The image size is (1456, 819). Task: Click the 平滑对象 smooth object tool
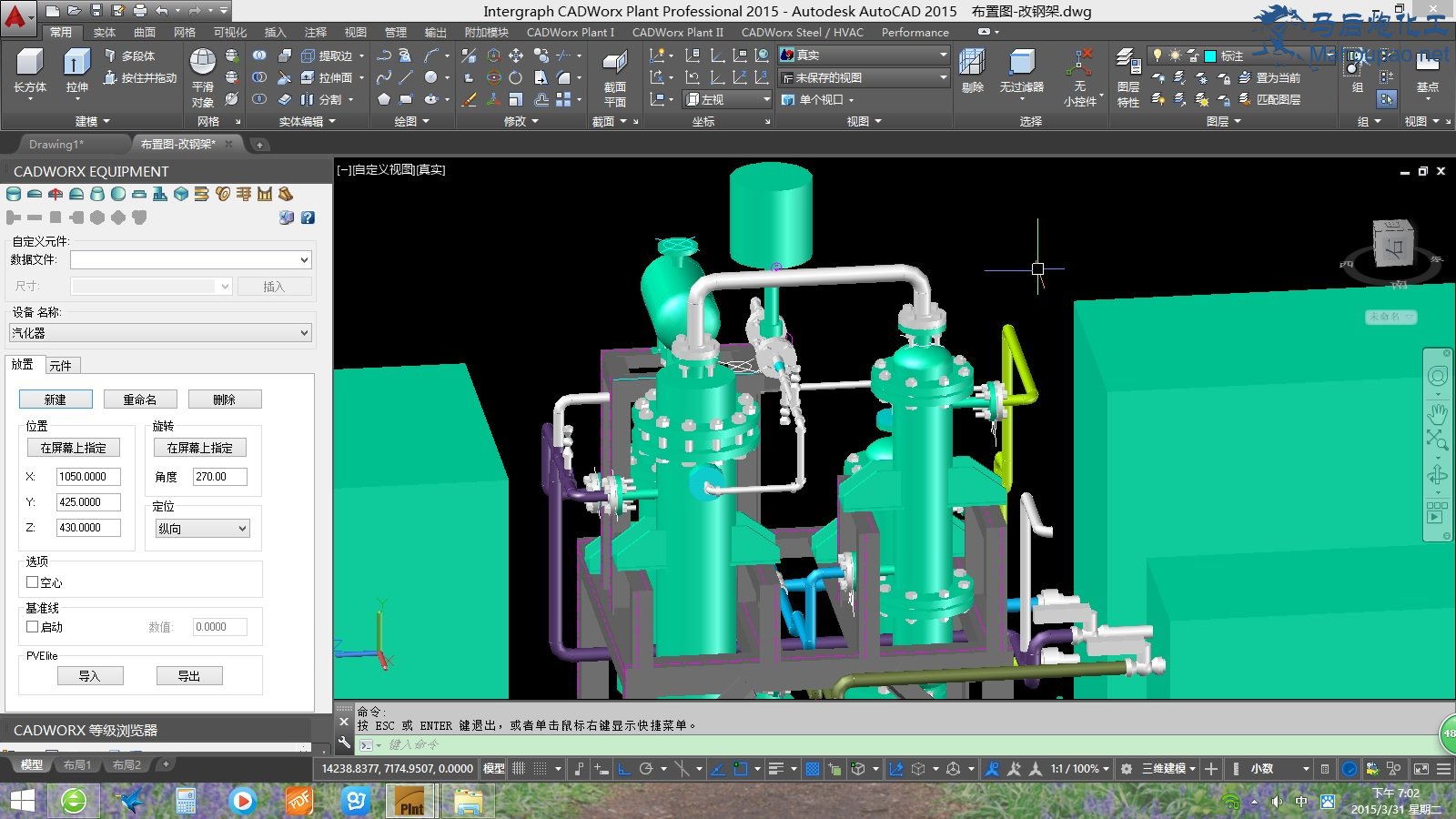point(203,77)
